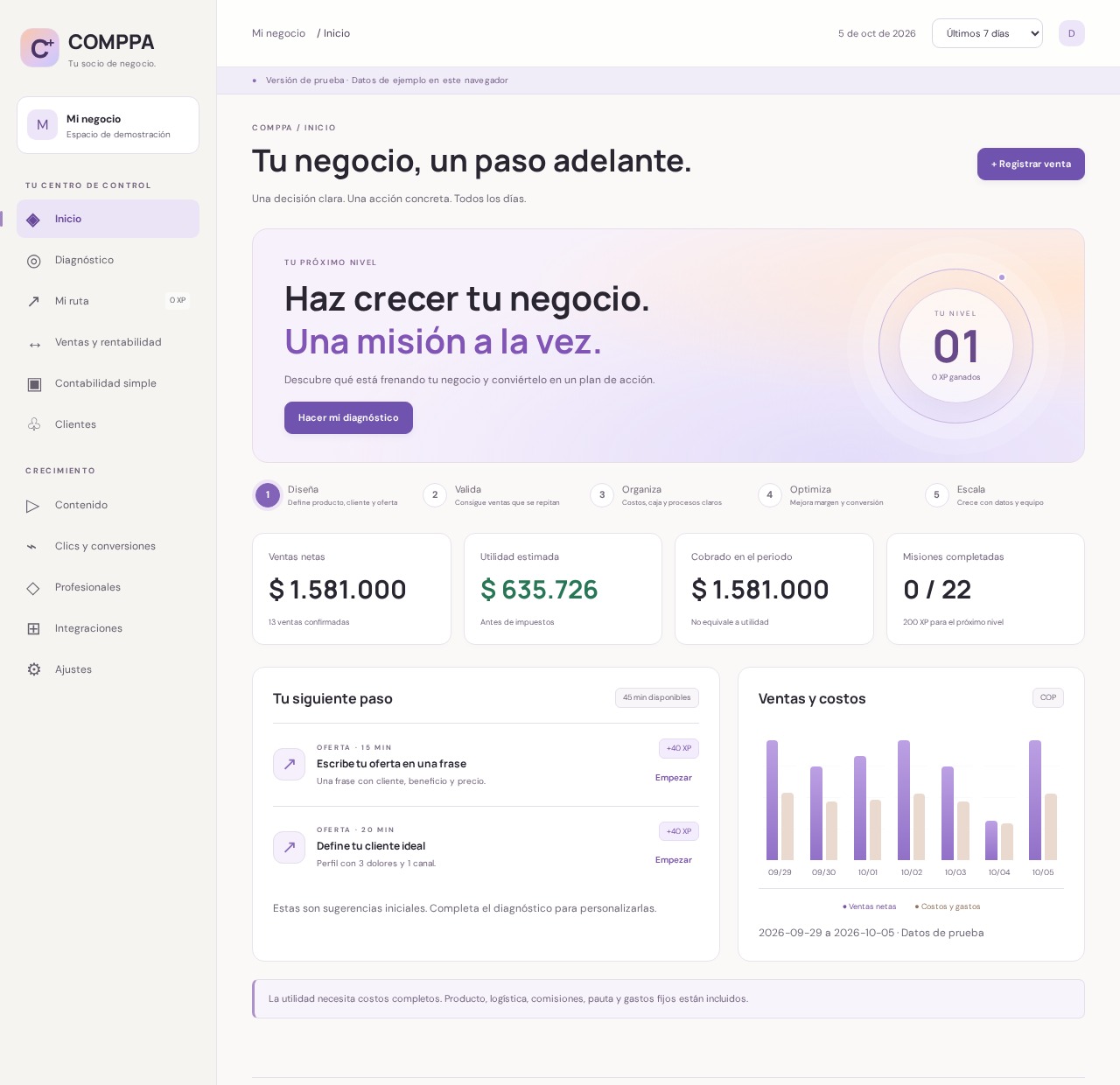Click the Mi negocio breadcrumb link
Image resolution: width=1120 pixels, height=1085 pixels.
(x=278, y=33)
